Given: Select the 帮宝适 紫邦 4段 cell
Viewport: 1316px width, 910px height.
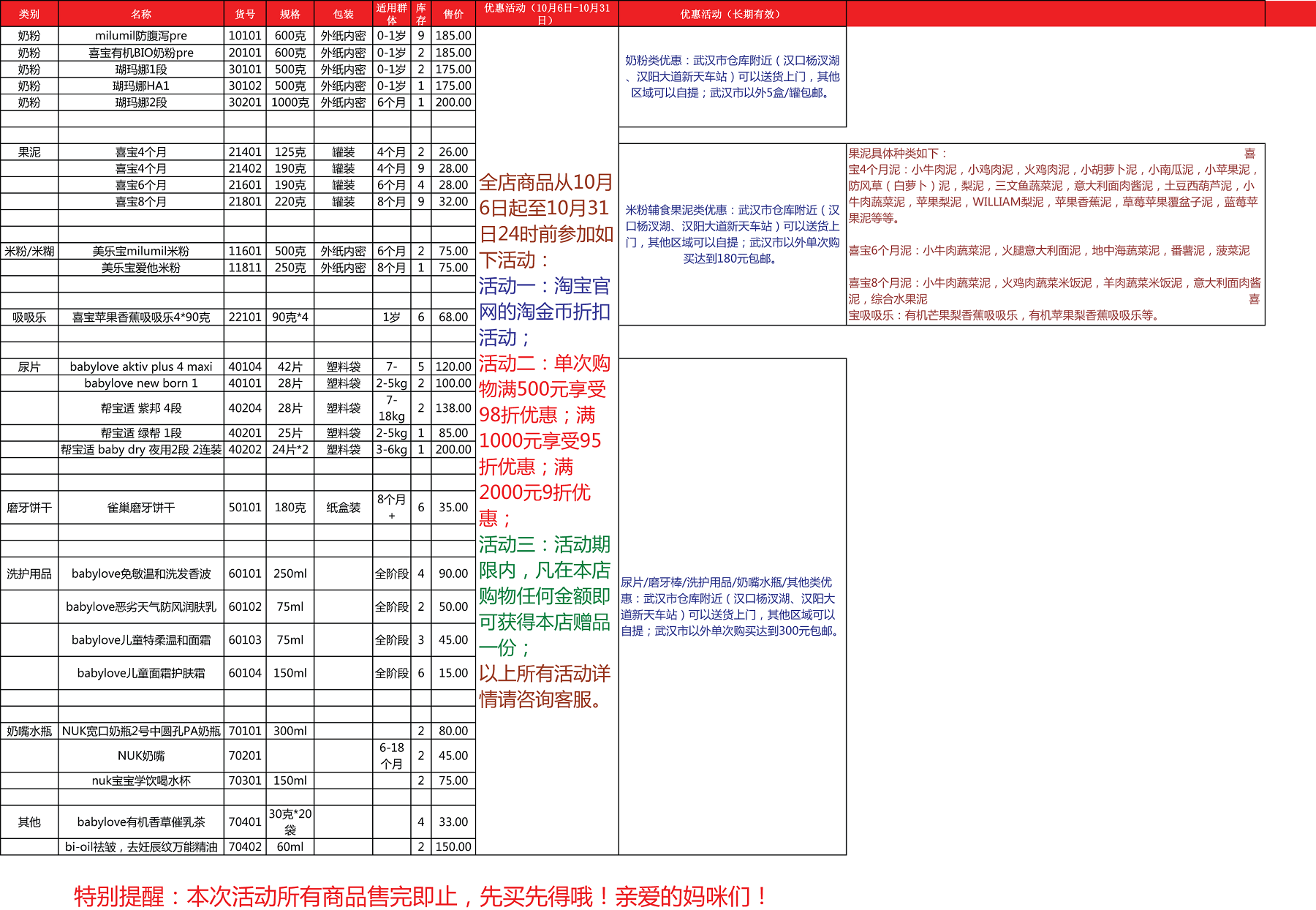Looking at the screenshot, I should pyautogui.click(x=141, y=408).
